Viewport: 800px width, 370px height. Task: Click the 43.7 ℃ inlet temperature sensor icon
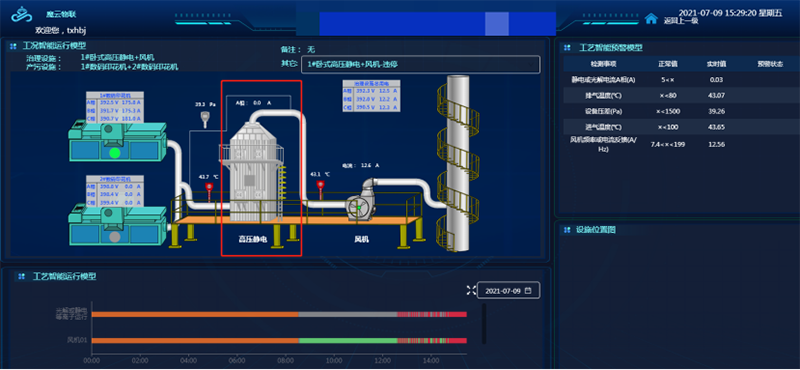click(209, 190)
